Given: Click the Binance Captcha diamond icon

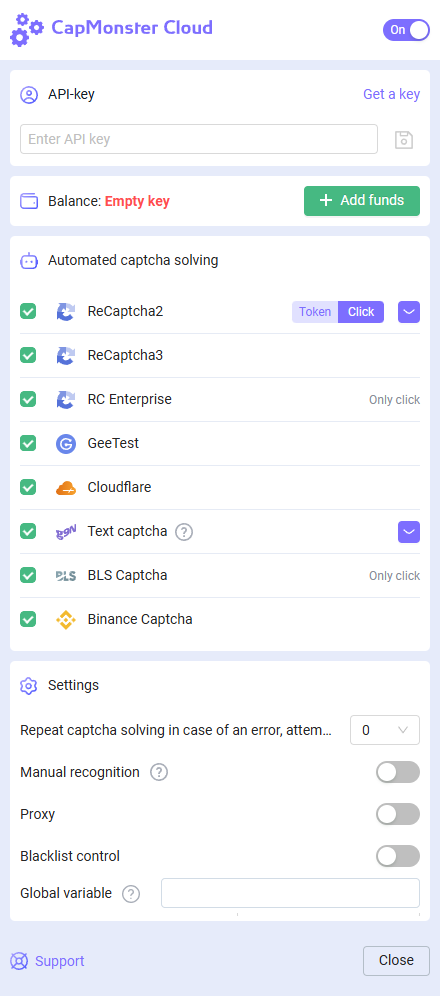Looking at the screenshot, I should (x=66, y=619).
